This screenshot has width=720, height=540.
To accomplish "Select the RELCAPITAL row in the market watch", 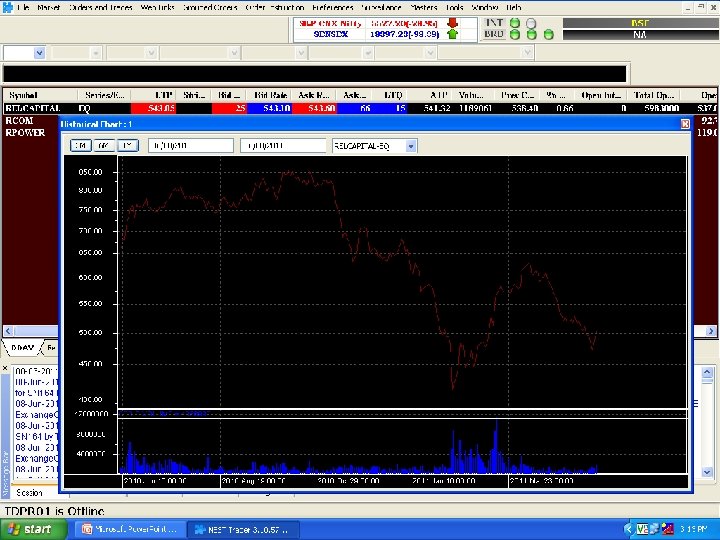I will click(x=360, y=108).
